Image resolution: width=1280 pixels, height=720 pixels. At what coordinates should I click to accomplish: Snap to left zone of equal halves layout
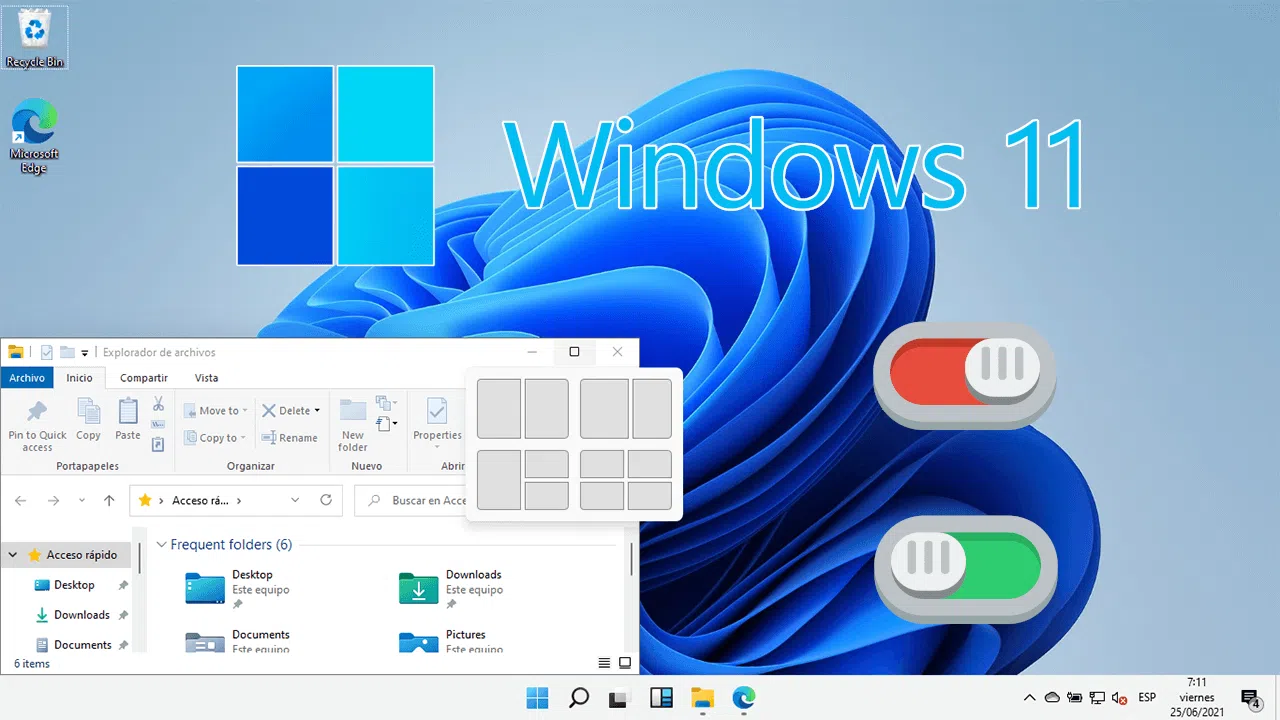[499, 408]
